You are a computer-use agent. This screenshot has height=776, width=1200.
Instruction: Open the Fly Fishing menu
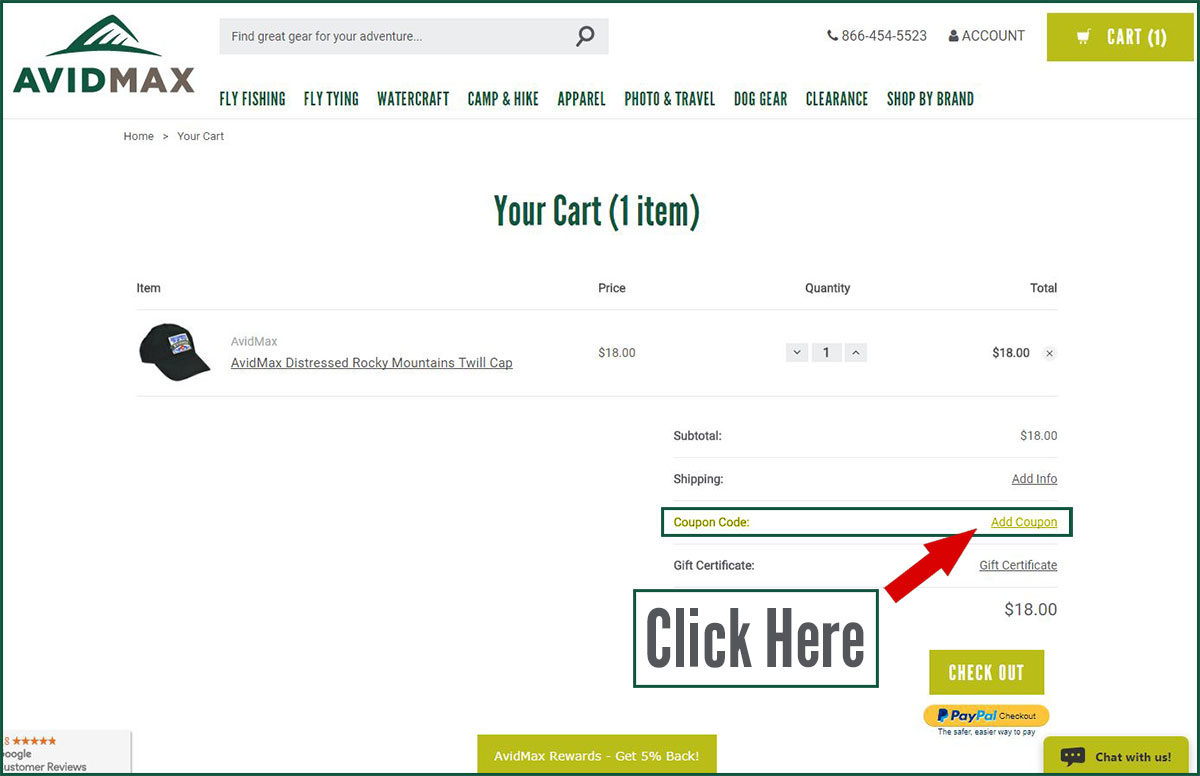tap(252, 99)
